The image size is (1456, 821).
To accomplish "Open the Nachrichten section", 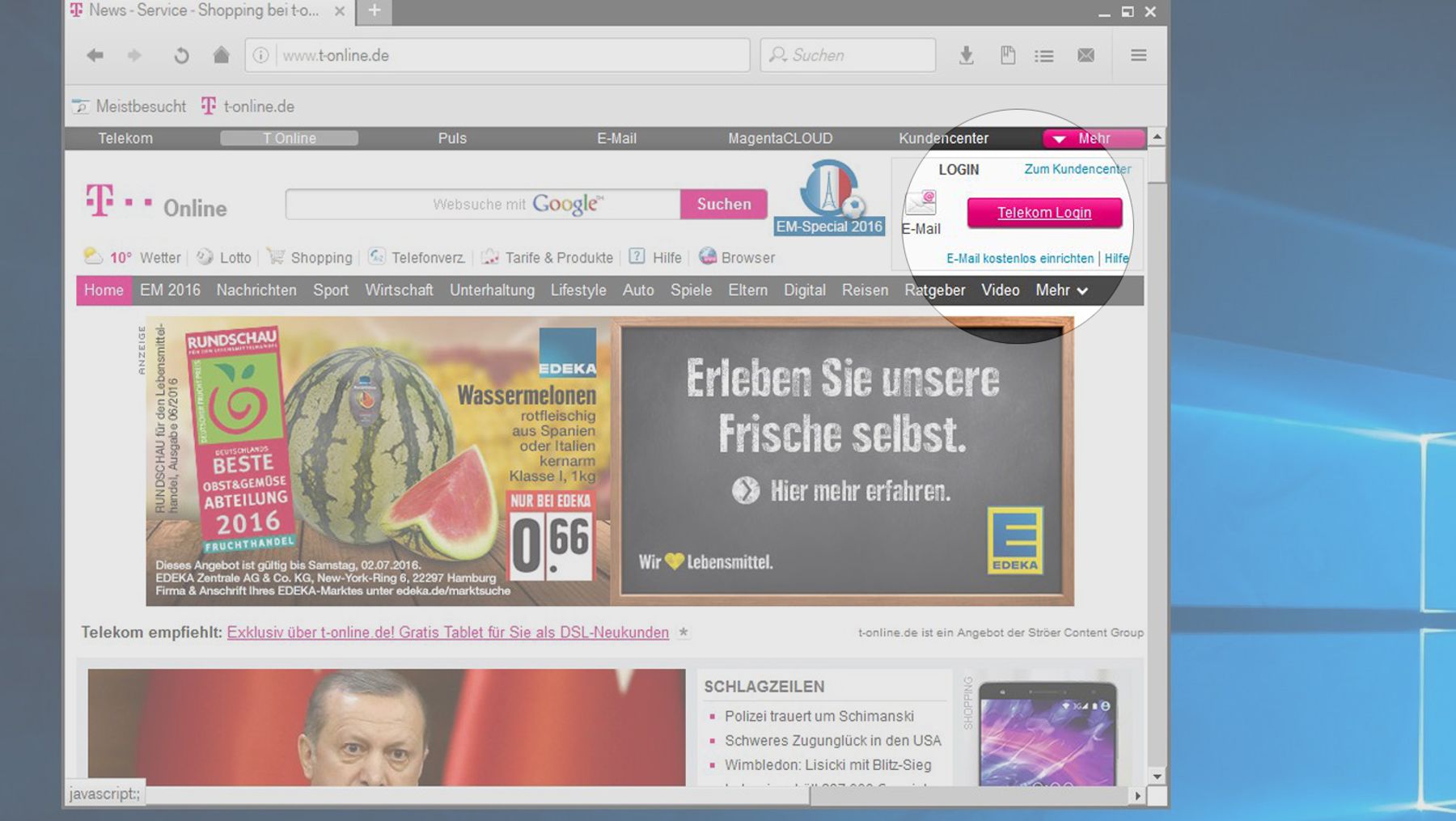I will [x=256, y=290].
